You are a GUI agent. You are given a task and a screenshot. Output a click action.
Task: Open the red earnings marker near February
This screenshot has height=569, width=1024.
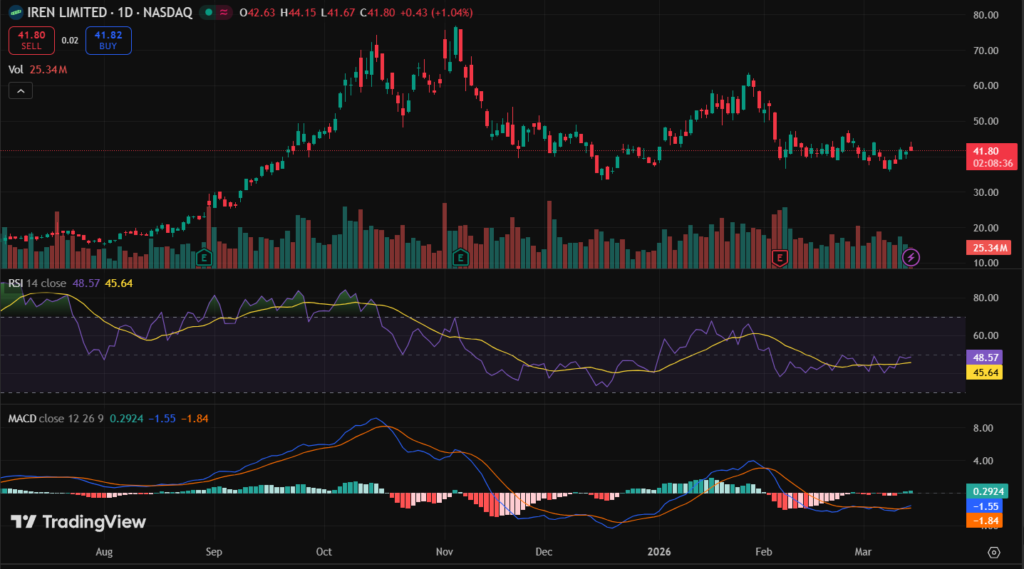(780, 258)
